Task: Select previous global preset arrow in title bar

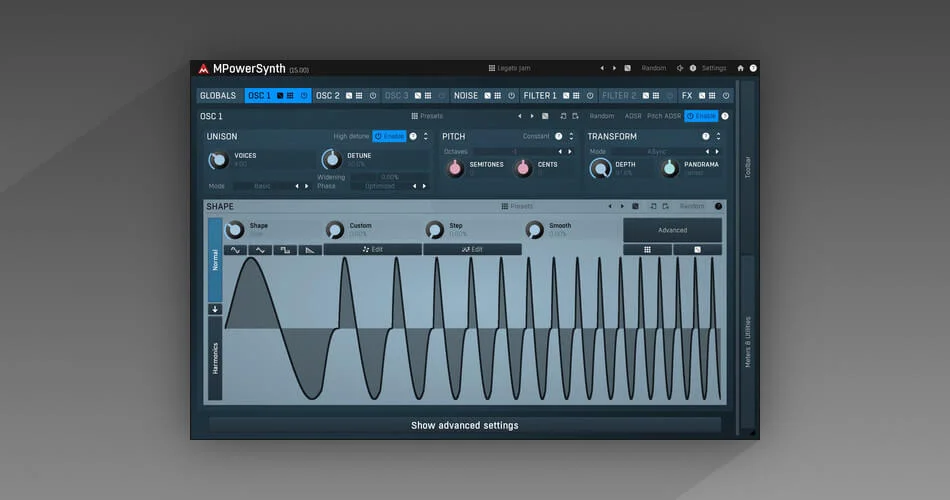Action: point(602,68)
